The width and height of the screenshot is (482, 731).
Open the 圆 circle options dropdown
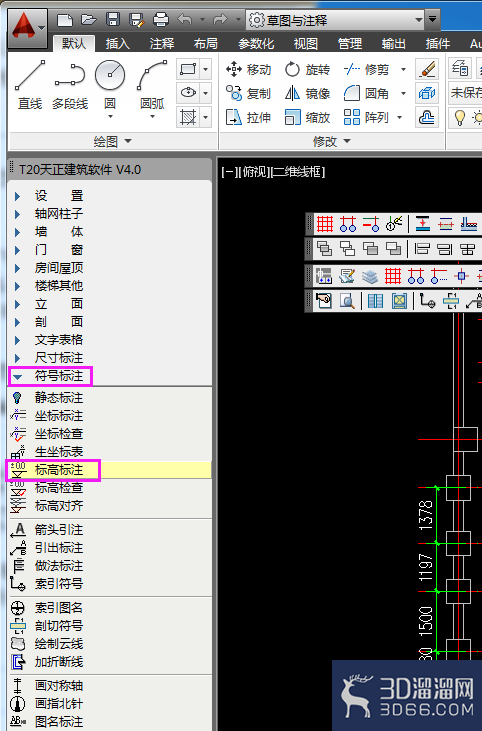tap(110, 116)
